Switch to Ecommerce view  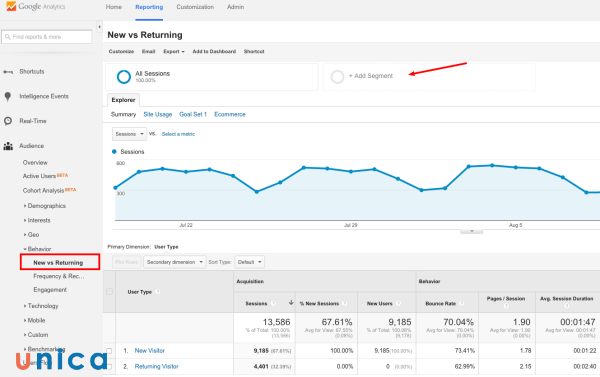tap(230, 114)
